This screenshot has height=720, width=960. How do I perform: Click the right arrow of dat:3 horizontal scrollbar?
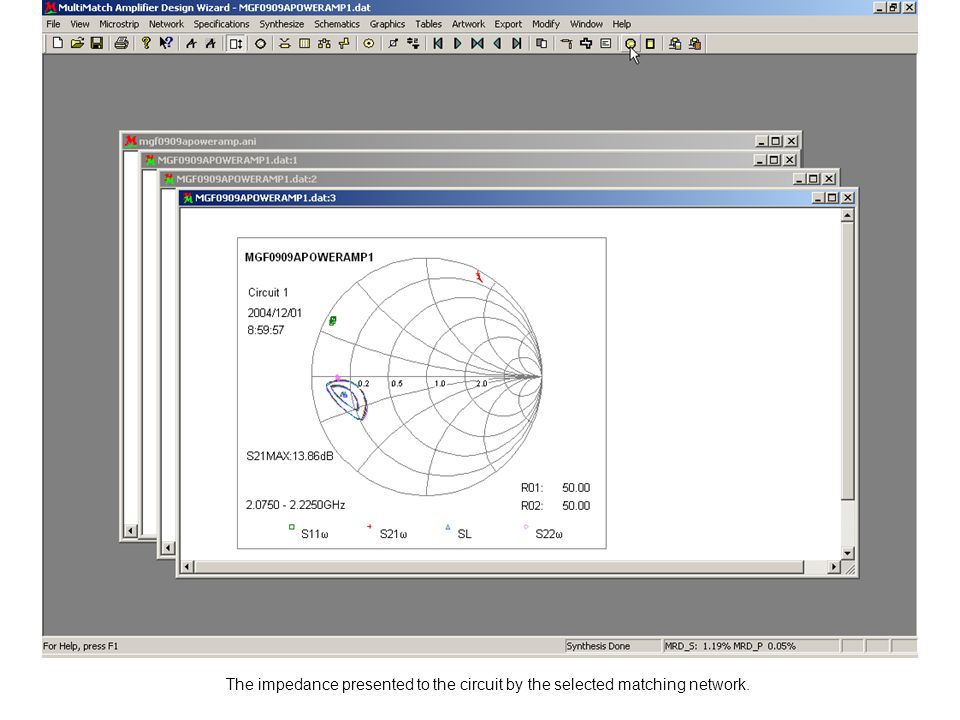point(833,567)
